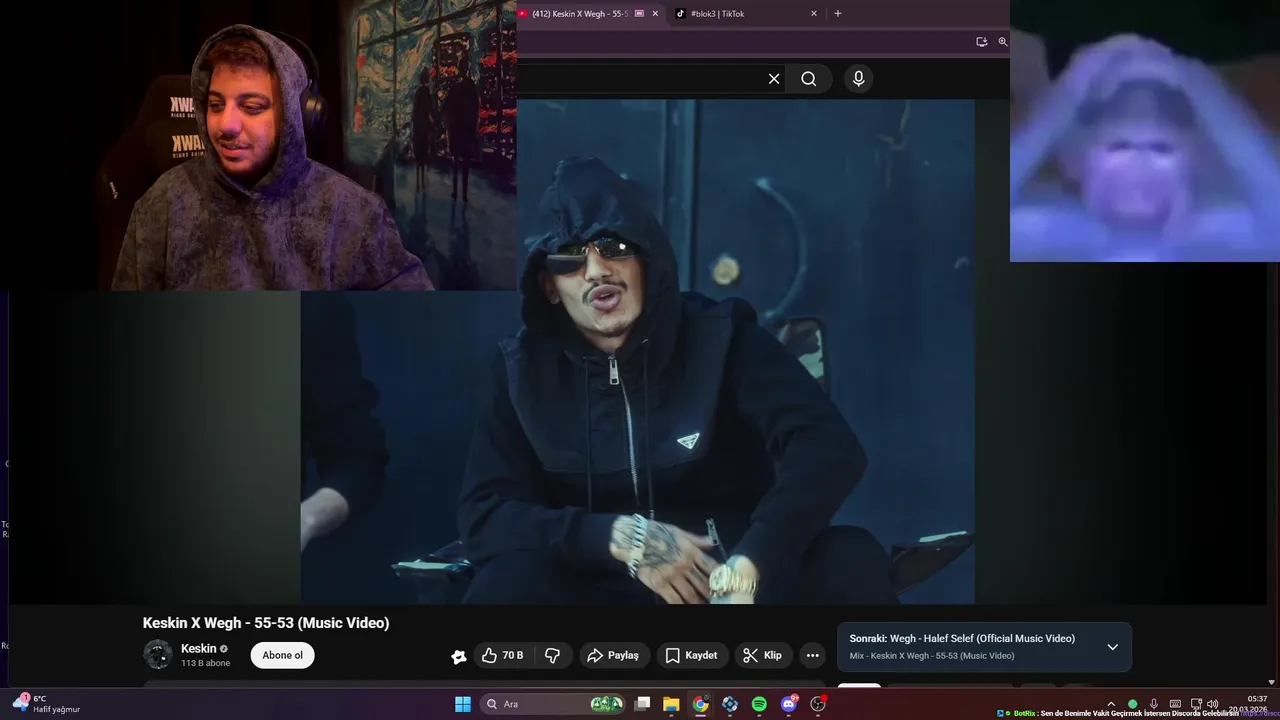Open the weather widget showing 6°C
Screen dimensions: 1280x720
coord(46,704)
